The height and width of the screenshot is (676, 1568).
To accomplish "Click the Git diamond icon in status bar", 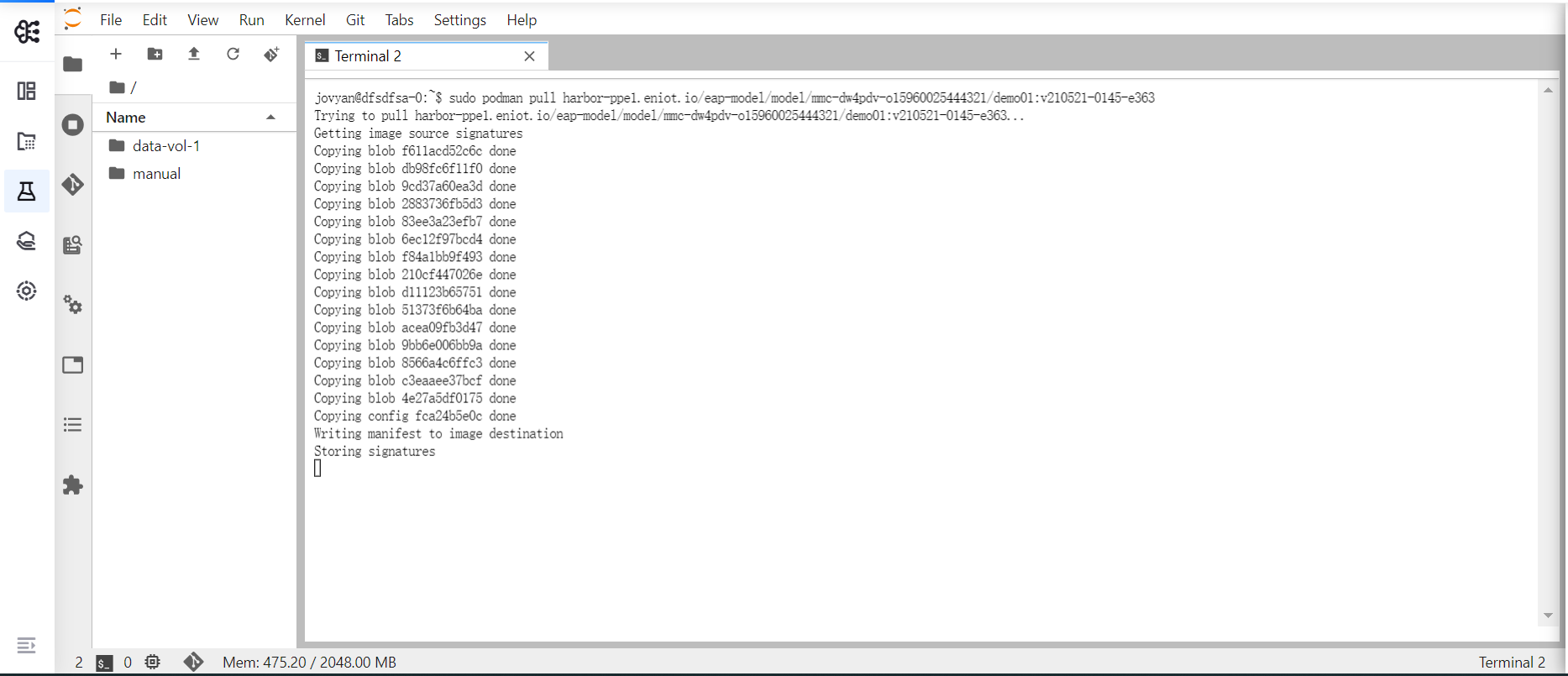I will click(x=193, y=662).
